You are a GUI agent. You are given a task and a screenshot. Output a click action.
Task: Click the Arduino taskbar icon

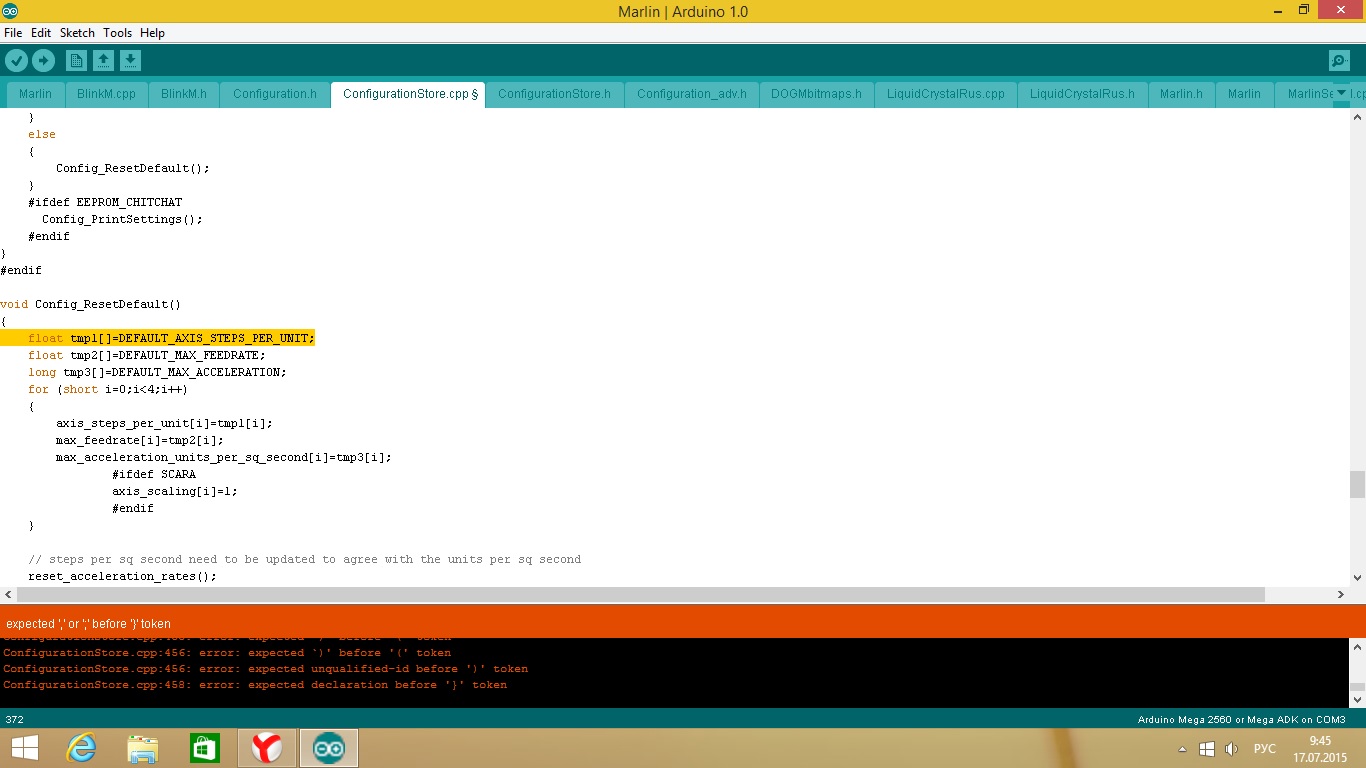coord(328,748)
